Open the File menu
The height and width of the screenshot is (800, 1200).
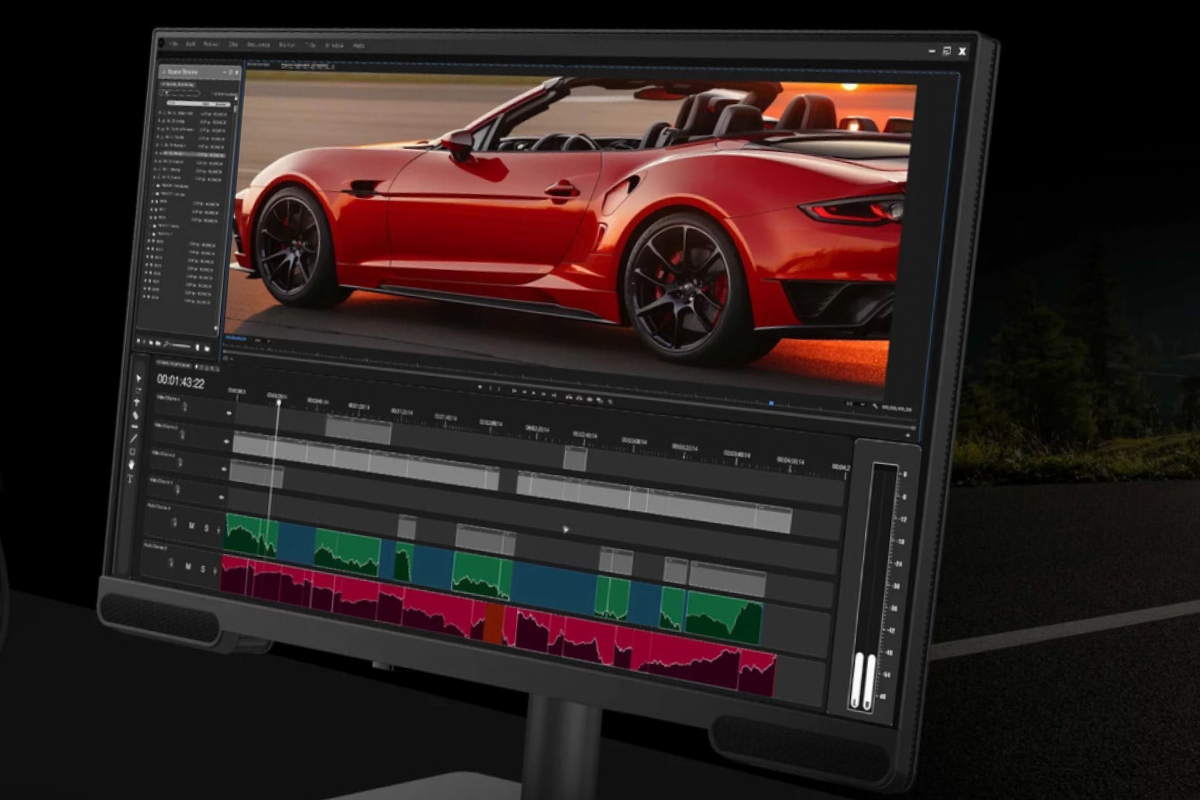pyautogui.click(x=173, y=44)
